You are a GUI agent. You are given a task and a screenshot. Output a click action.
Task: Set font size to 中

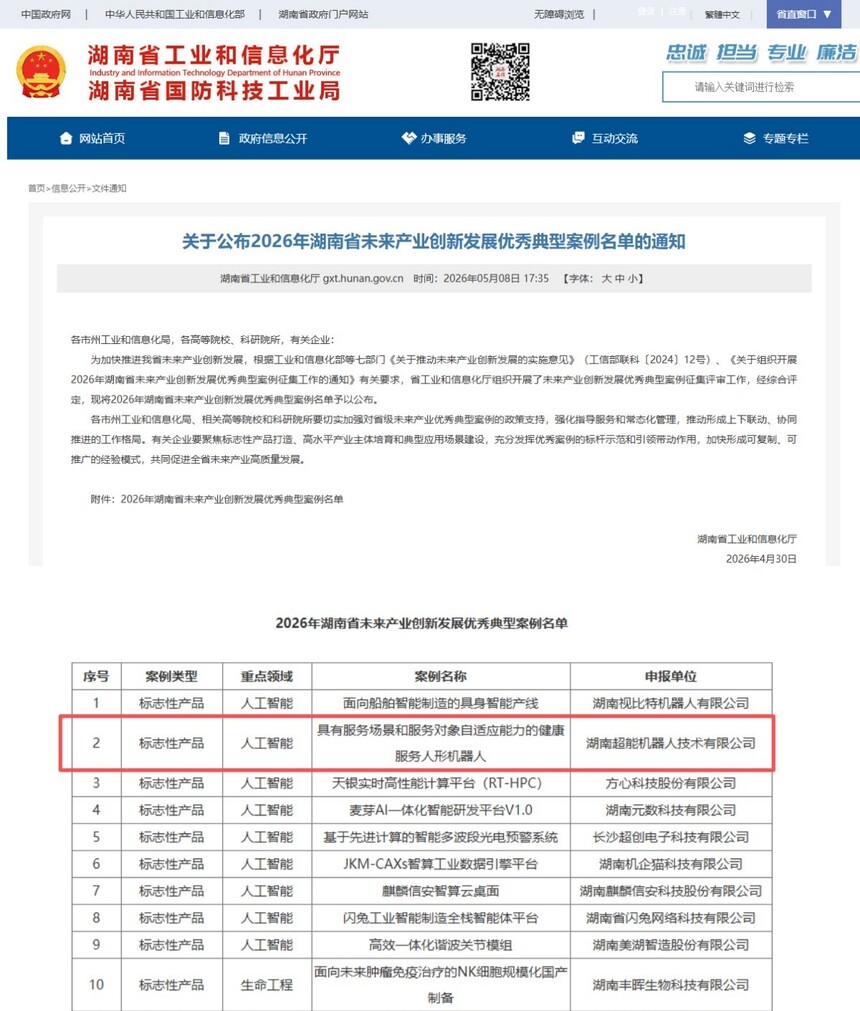[619, 279]
